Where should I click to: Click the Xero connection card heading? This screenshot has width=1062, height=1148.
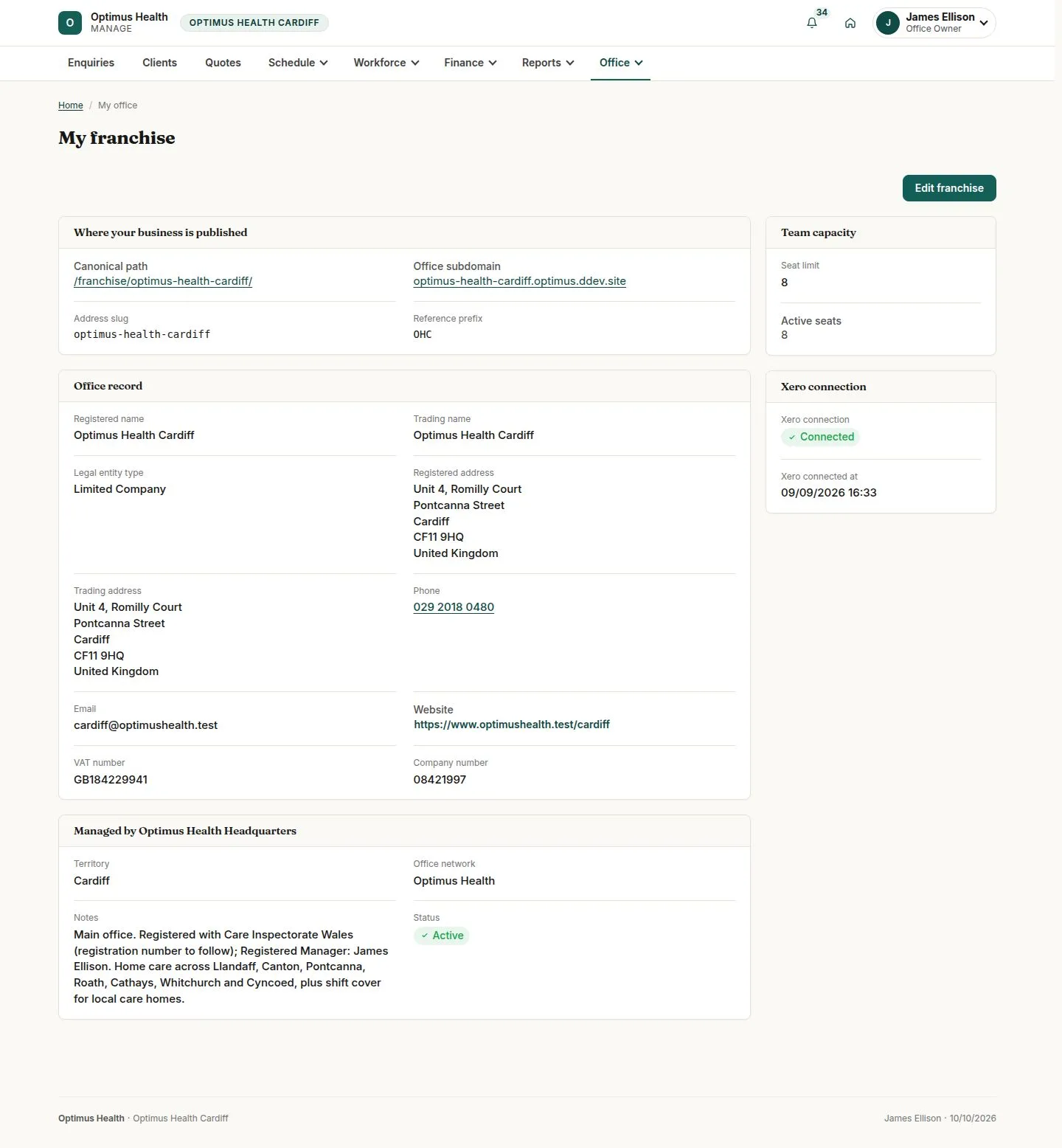click(824, 387)
